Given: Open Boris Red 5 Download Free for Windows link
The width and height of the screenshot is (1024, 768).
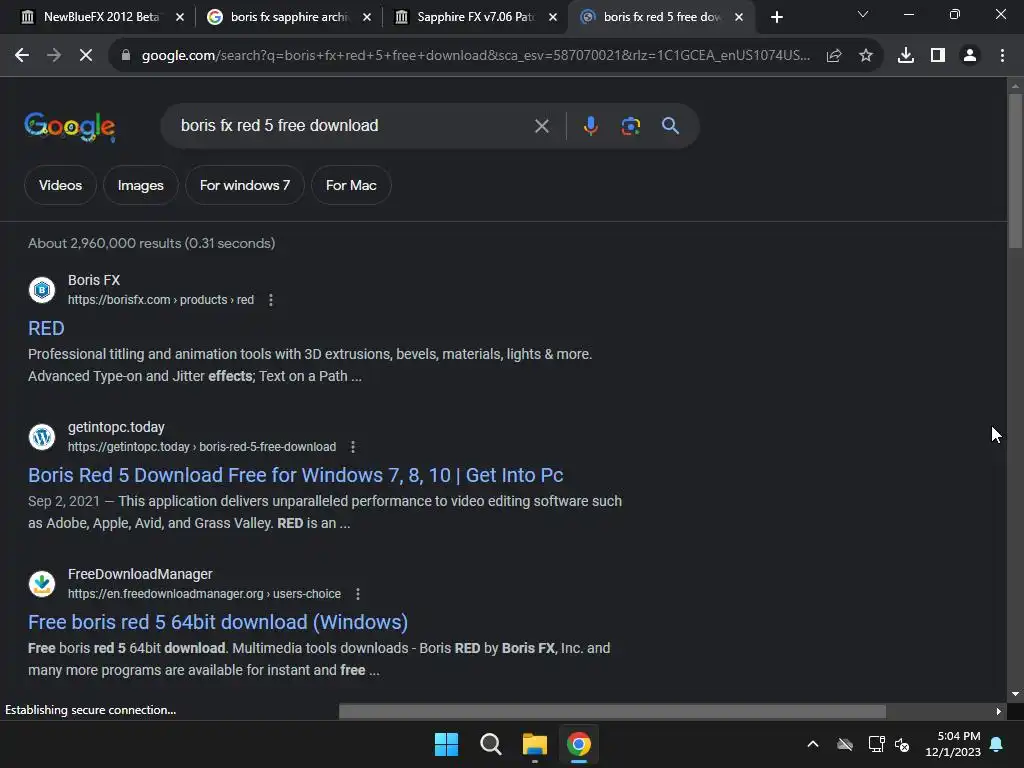Looking at the screenshot, I should (x=296, y=475).
